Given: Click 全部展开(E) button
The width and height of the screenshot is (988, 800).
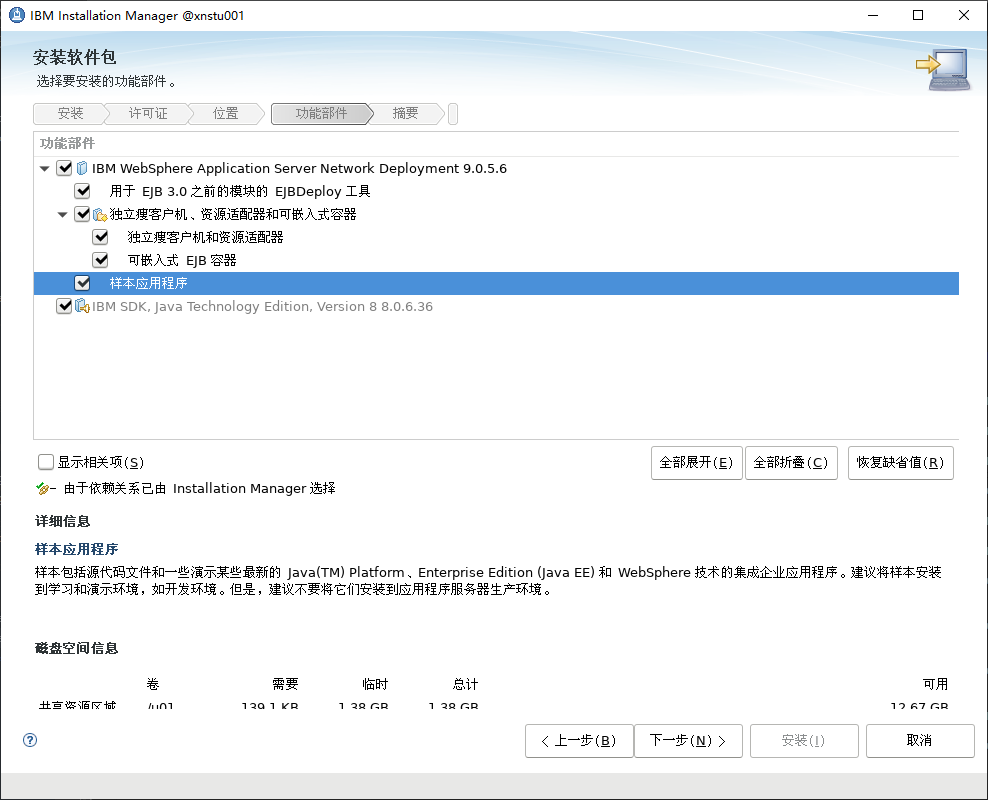Looking at the screenshot, I should pyautogui.click(x=696, y=463).
